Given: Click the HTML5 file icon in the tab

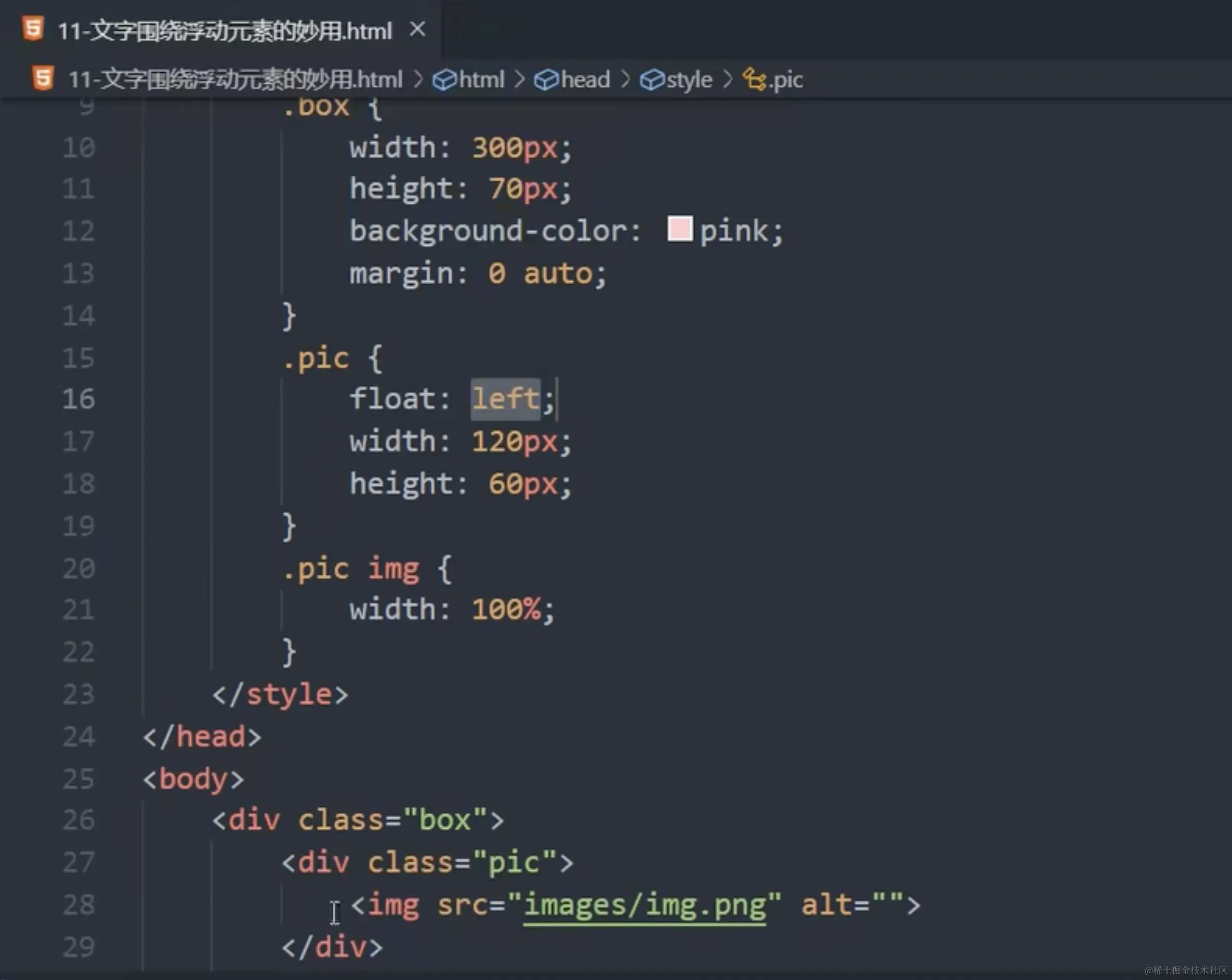Looking at the screenshot, I should tap(33, 29).
